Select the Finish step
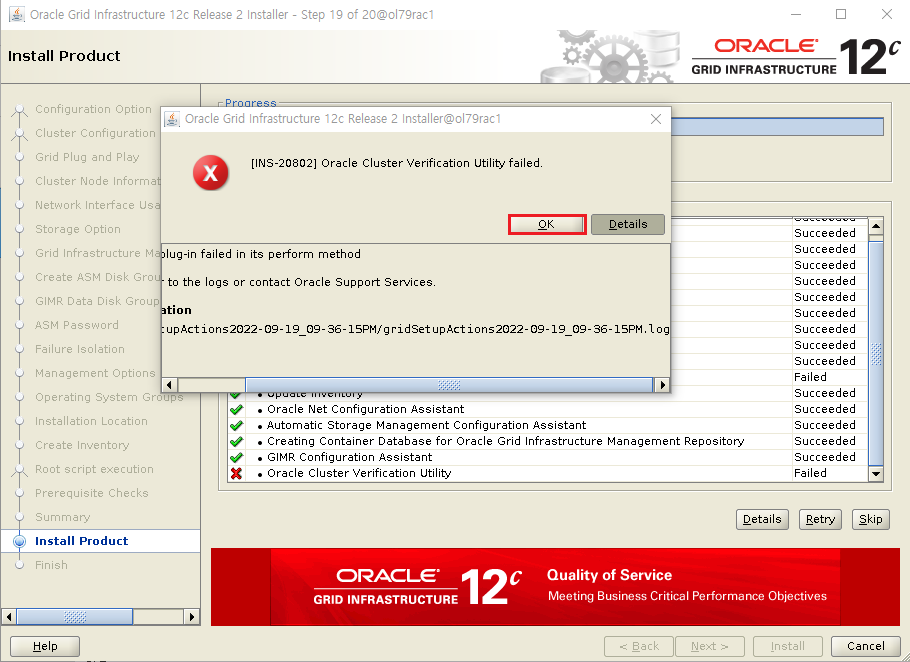The width and height of the screenshot is (910, 662). (51, 565)
